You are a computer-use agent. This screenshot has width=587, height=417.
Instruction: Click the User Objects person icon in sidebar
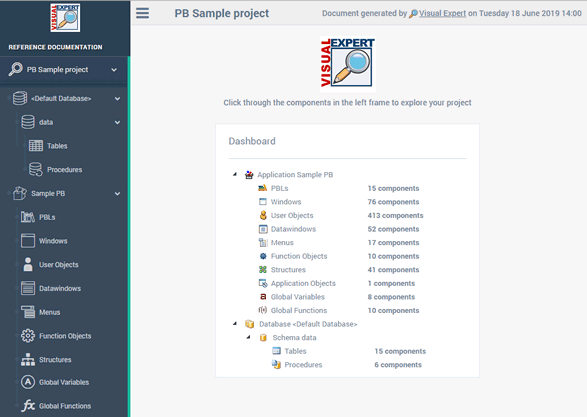pyautogui.click(x=28, y=264)
